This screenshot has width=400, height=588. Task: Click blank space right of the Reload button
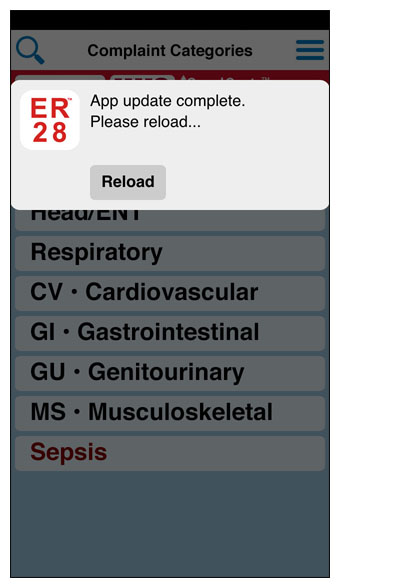(246, 183)
